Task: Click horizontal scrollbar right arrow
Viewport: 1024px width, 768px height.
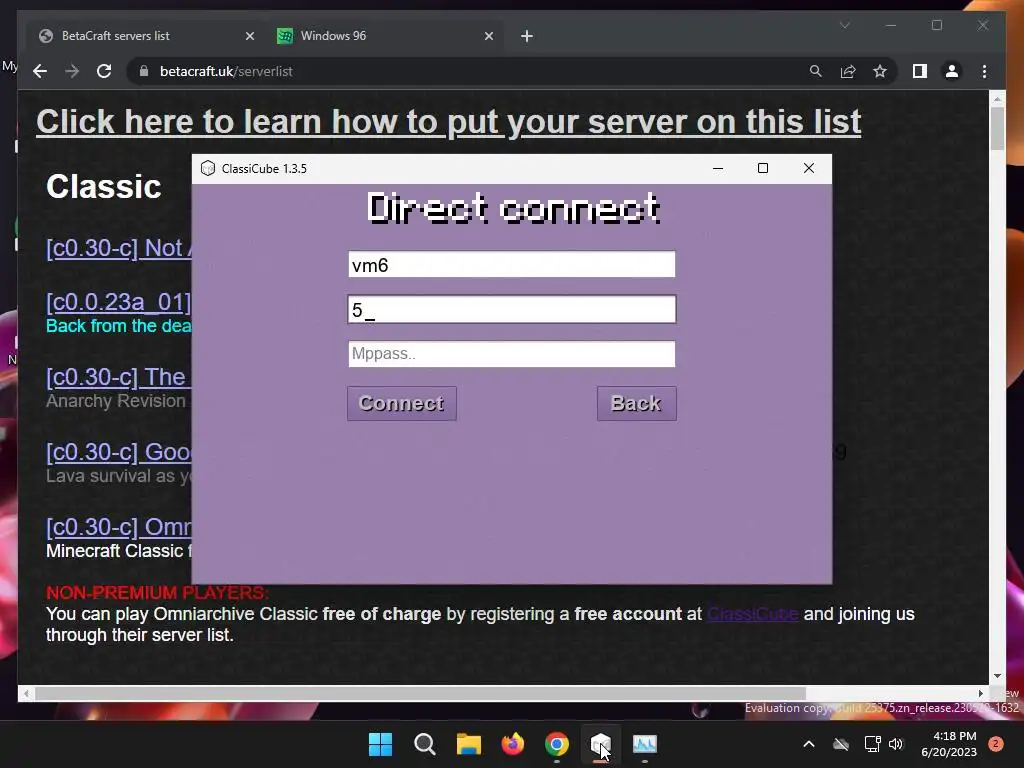Action: click(x=980, y=694)
